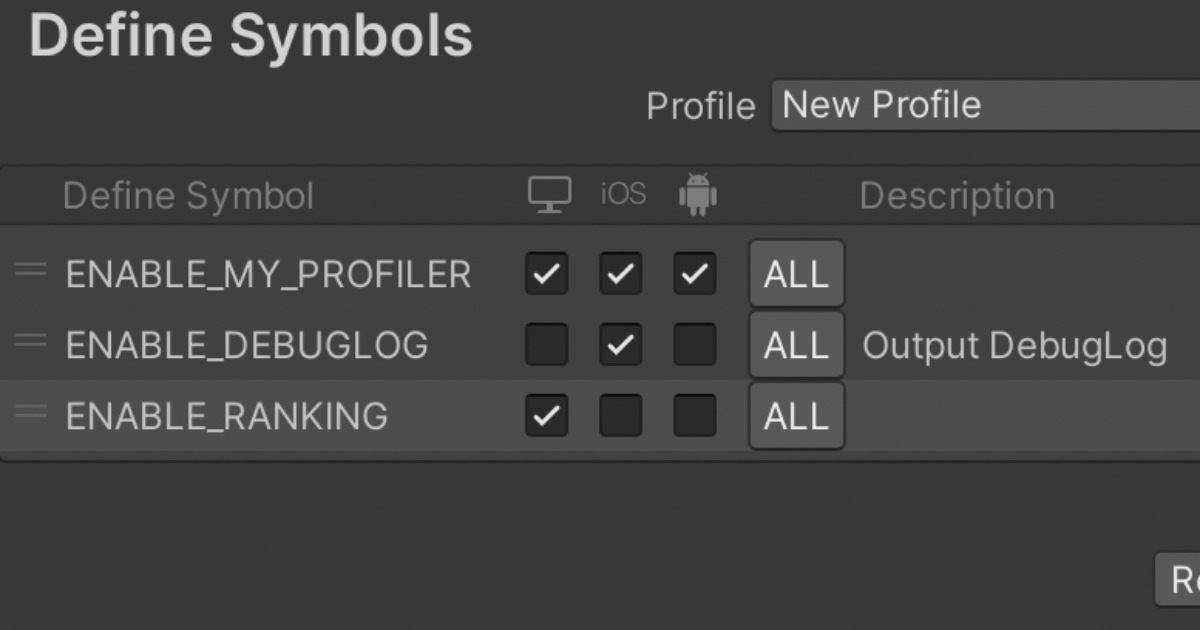The height and width of the screenshot is (630, 1200).
Task: Uncheck desktop for ENABLE_RANKING
Action: pyautogui.click(x=546, y=416)
